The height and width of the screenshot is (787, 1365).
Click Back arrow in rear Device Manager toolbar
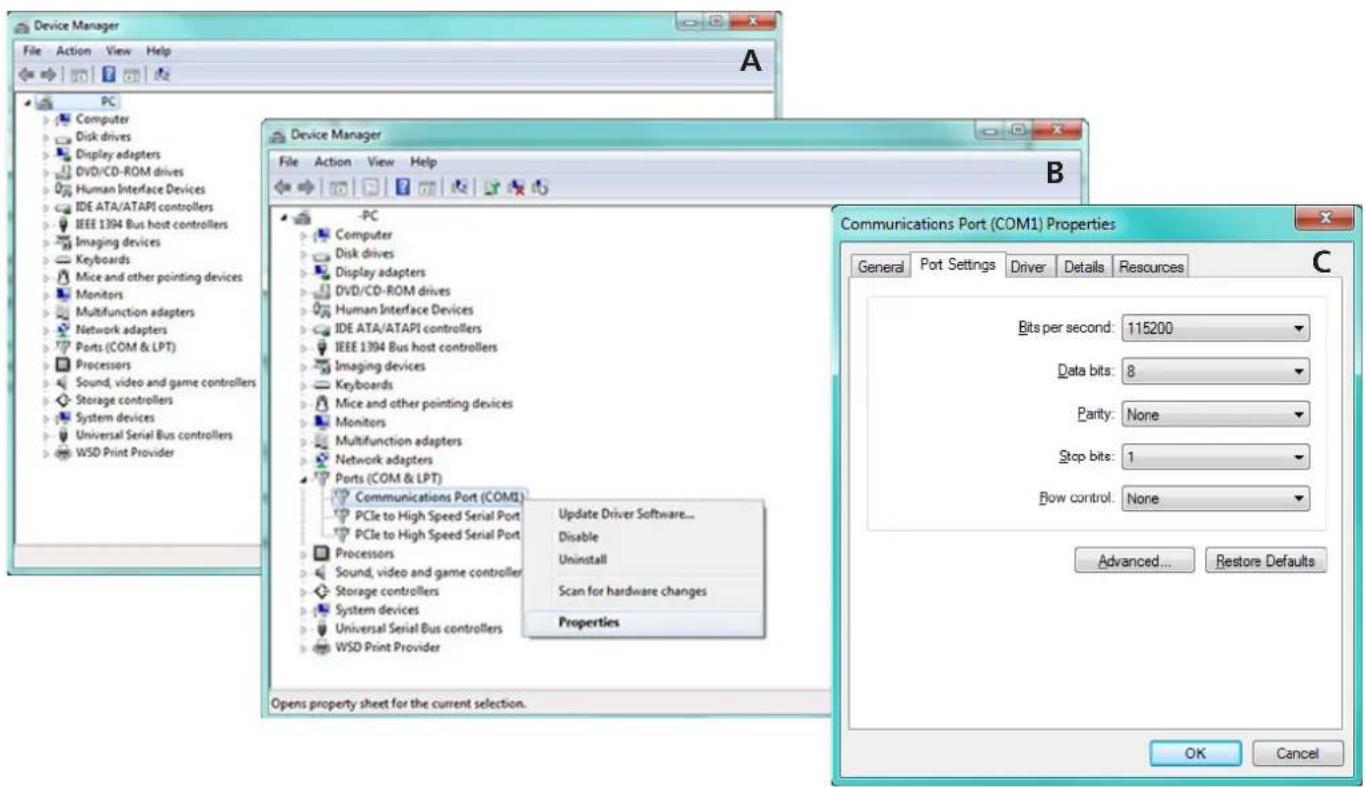(26, 74)
